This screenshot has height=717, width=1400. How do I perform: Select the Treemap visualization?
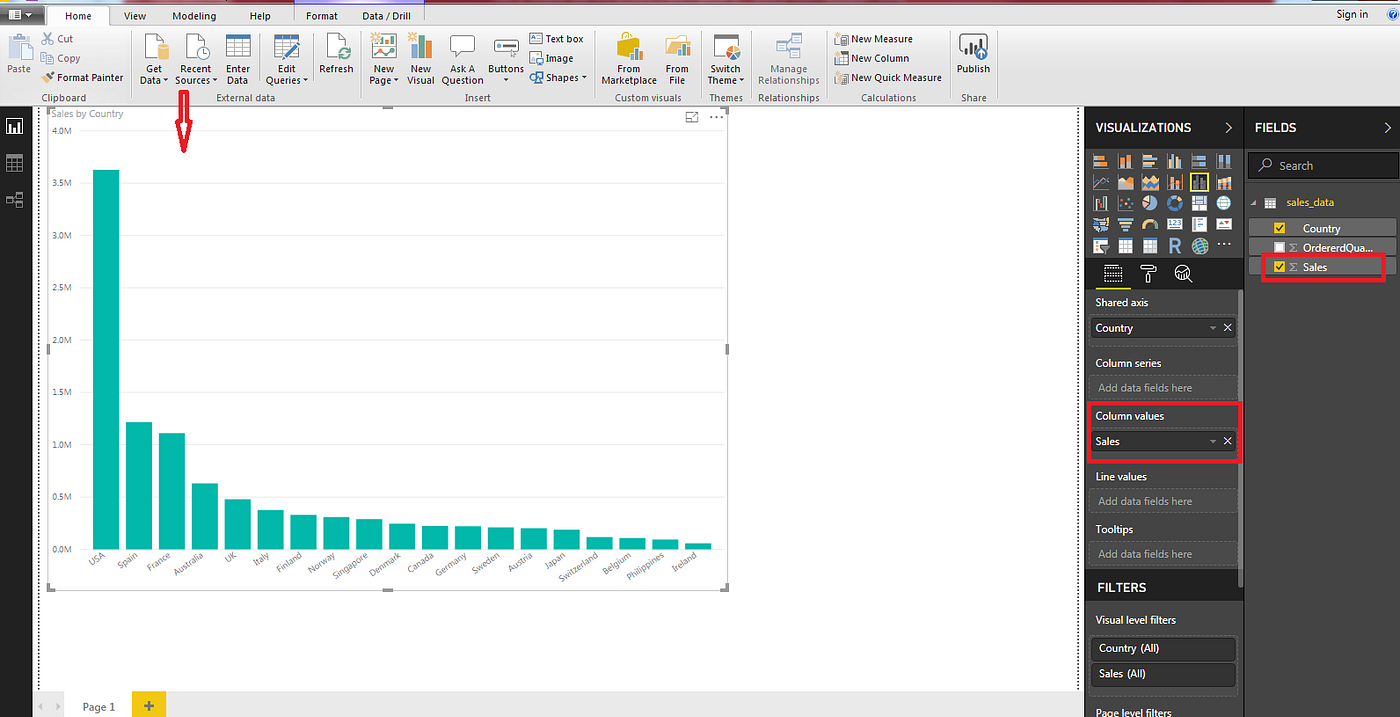(x=1199, y=203)
